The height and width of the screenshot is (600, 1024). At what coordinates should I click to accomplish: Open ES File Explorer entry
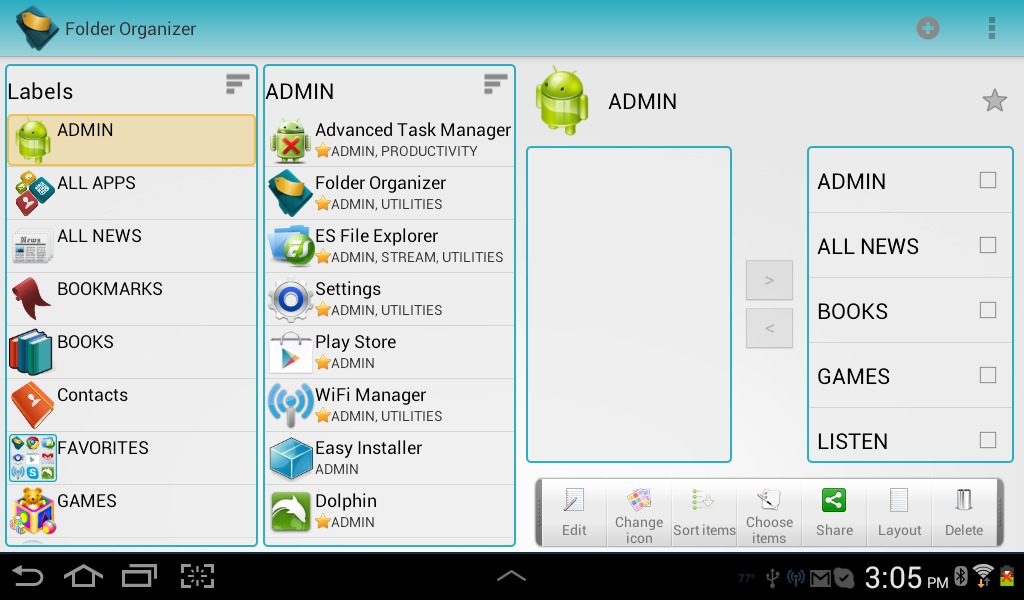390,246
